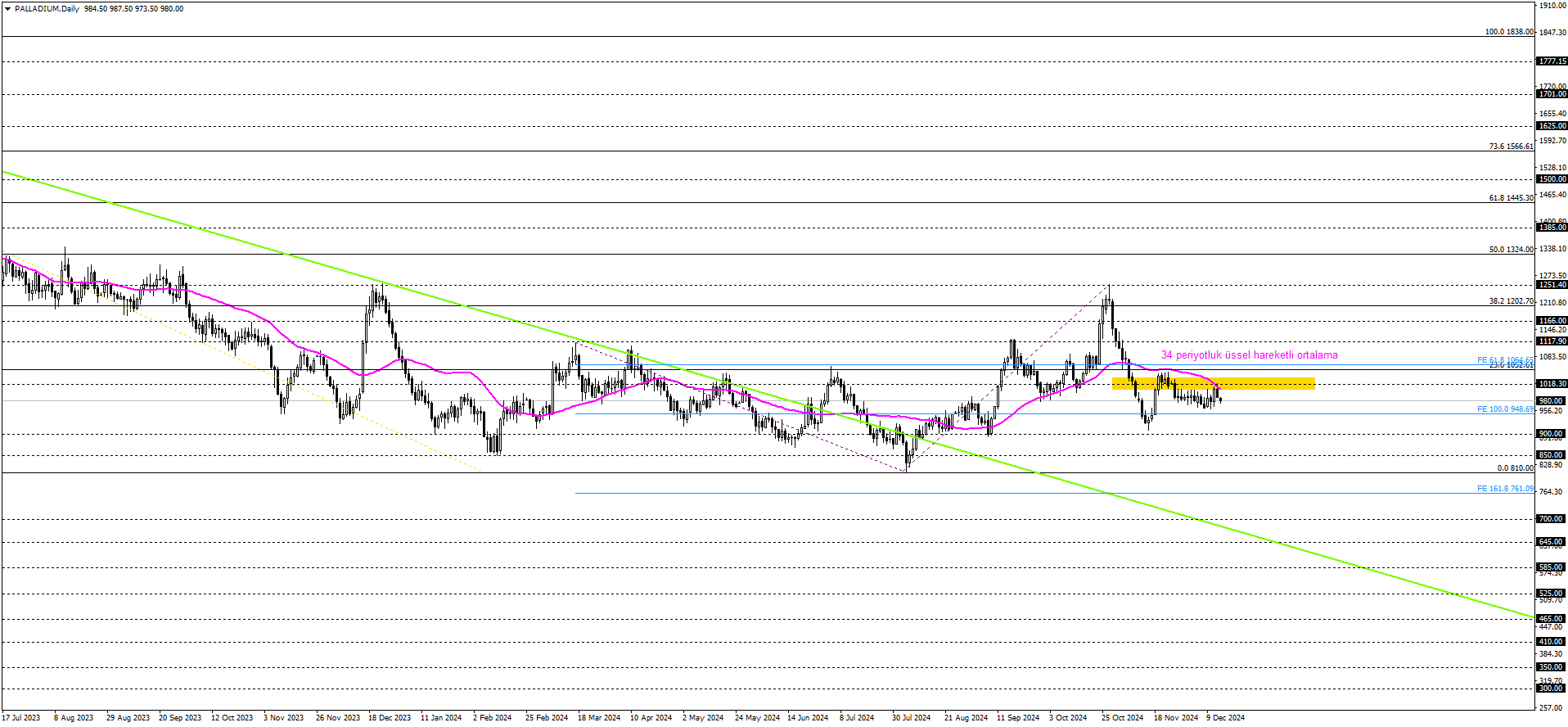Click the 525.00 price level tag
Viewport: 1568px width, 727px height.
1552,594
